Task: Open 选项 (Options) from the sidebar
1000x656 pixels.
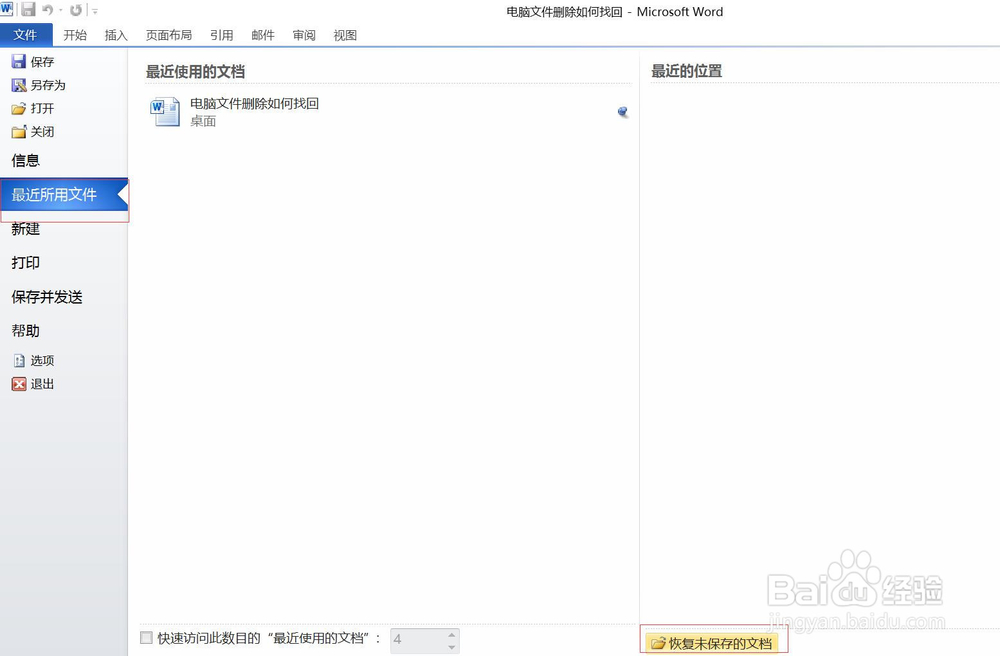Action: (40, 360)
